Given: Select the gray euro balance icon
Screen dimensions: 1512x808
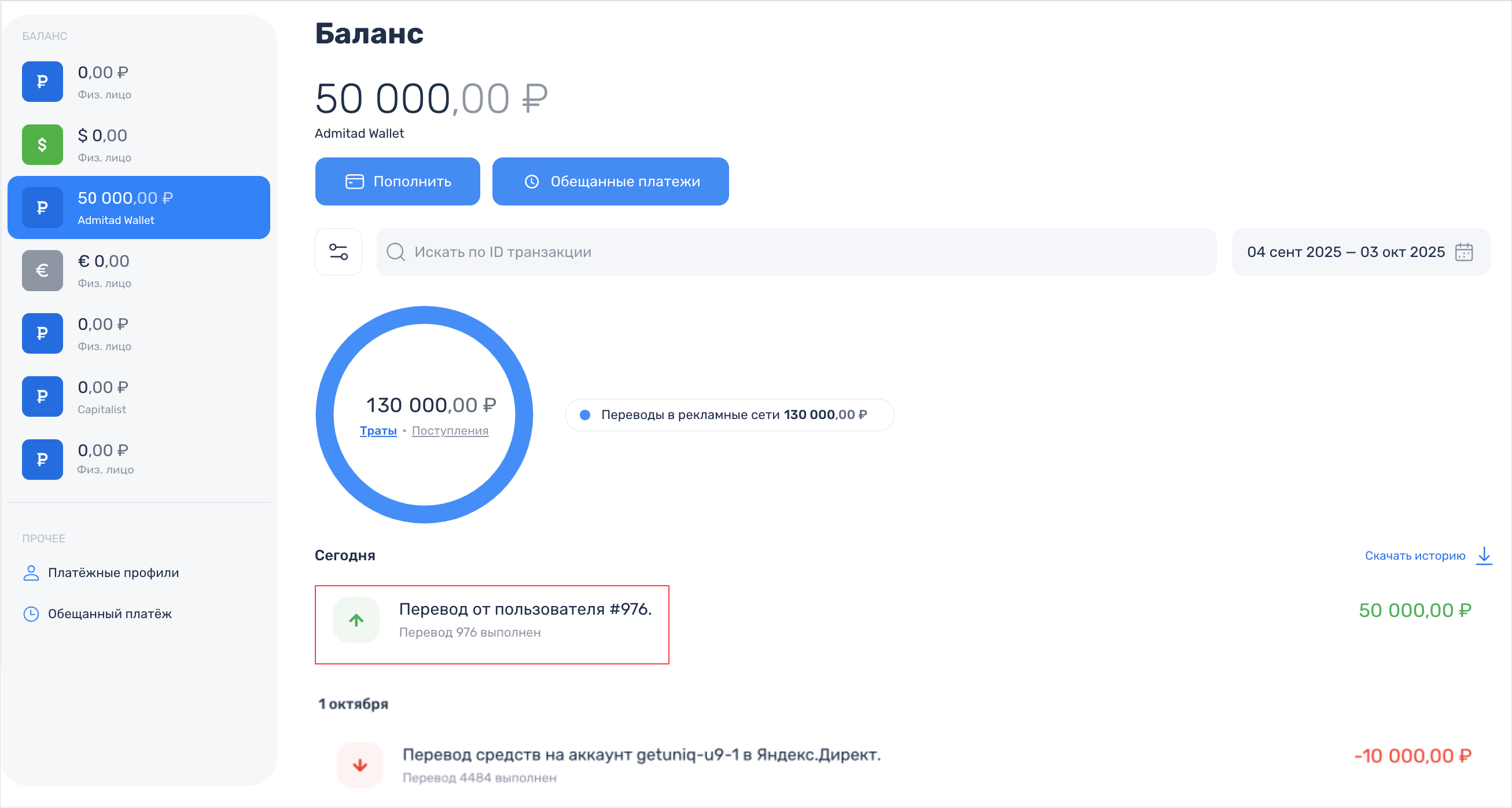Looking at the screenshot, I should (x=42, y=271).
